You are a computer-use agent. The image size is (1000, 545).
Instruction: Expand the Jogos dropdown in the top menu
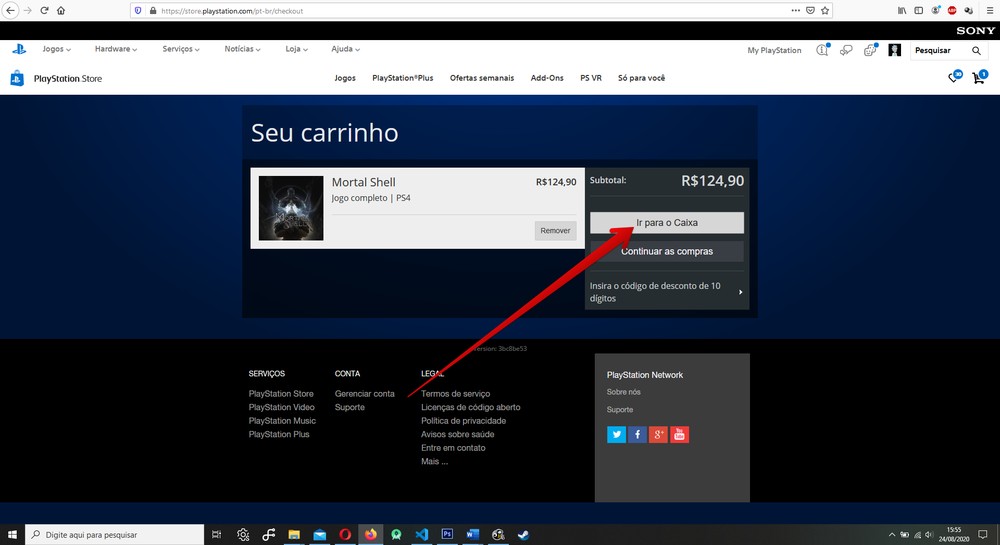pos(57,49)
